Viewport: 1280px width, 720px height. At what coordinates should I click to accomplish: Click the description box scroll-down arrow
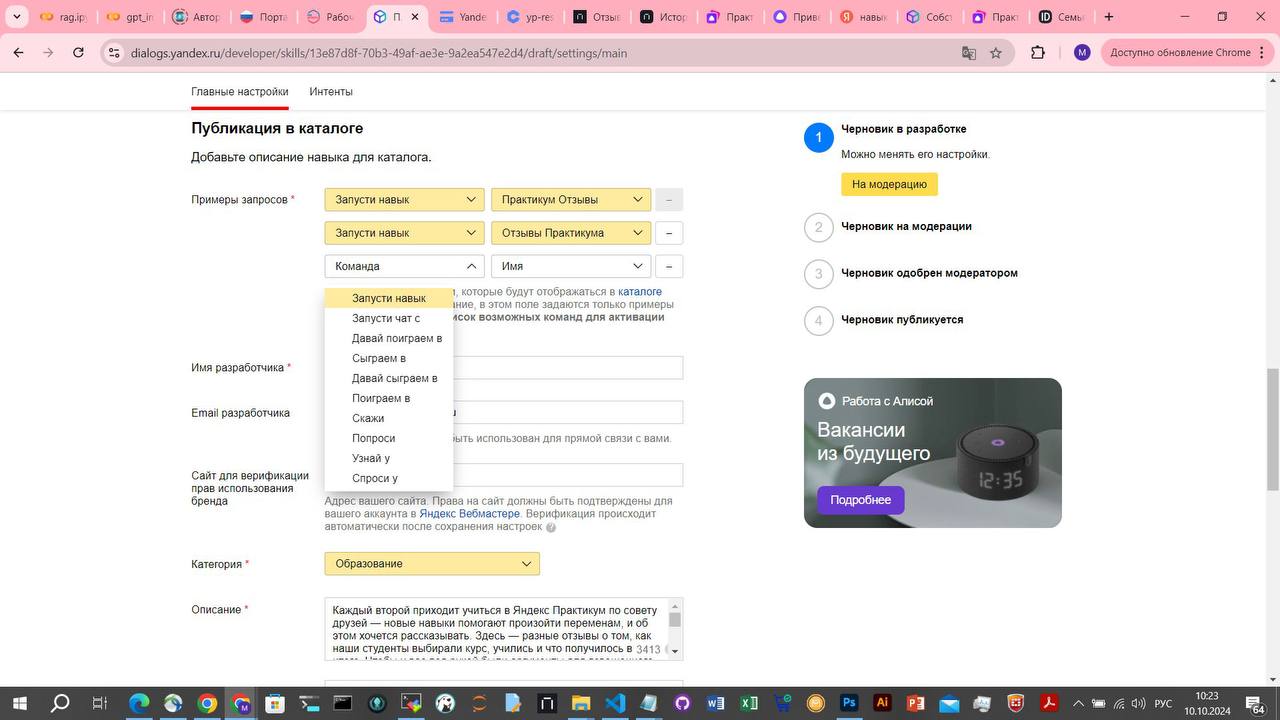pyautogui.click(x=675, y=652)
